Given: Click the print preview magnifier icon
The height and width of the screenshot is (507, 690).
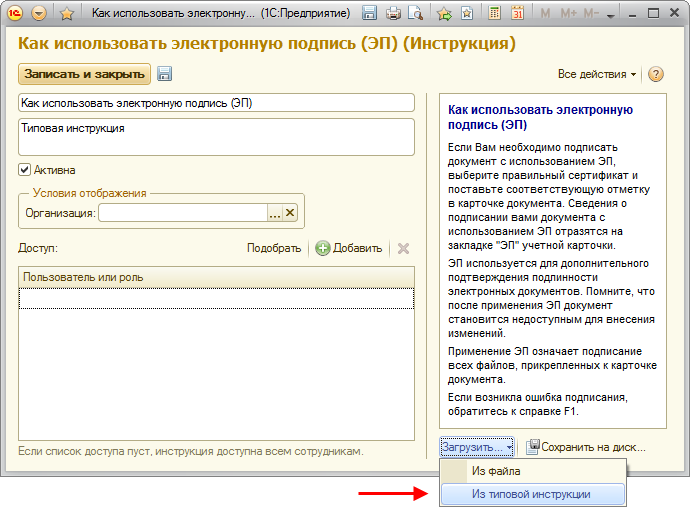Looking at the screenshot, I should coord(415,14).
